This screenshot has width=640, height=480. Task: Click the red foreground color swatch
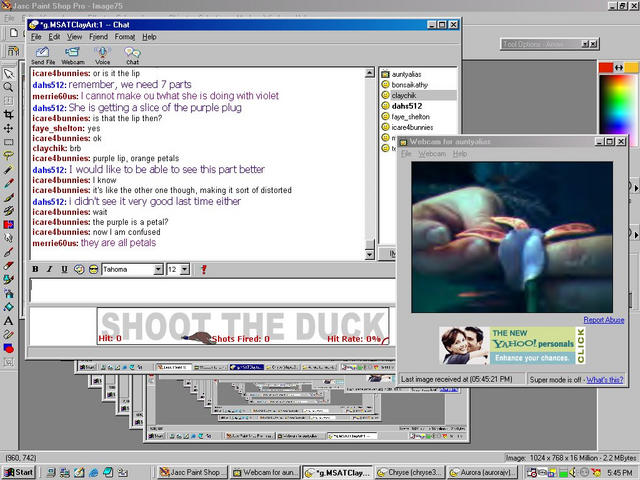click(x=606, y=68)
